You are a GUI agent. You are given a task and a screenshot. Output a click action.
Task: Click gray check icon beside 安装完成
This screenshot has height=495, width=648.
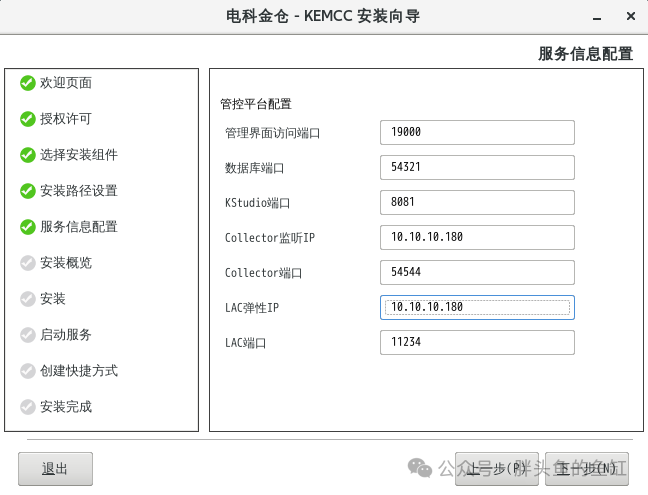click(28, 407)
